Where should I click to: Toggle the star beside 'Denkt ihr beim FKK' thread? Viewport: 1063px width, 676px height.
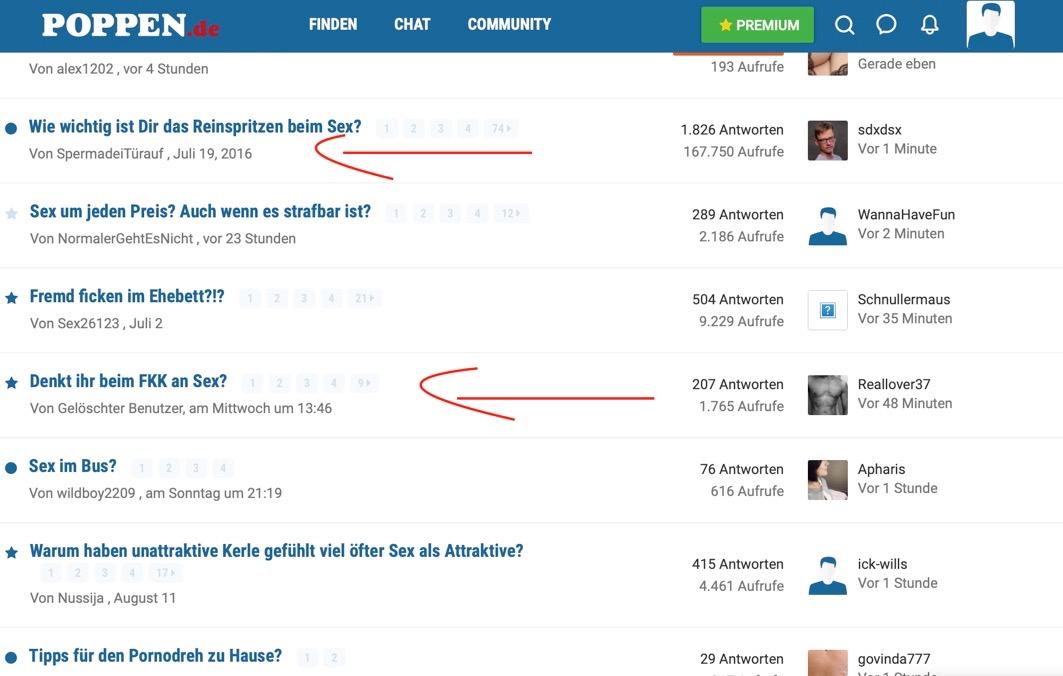[12, 383]
